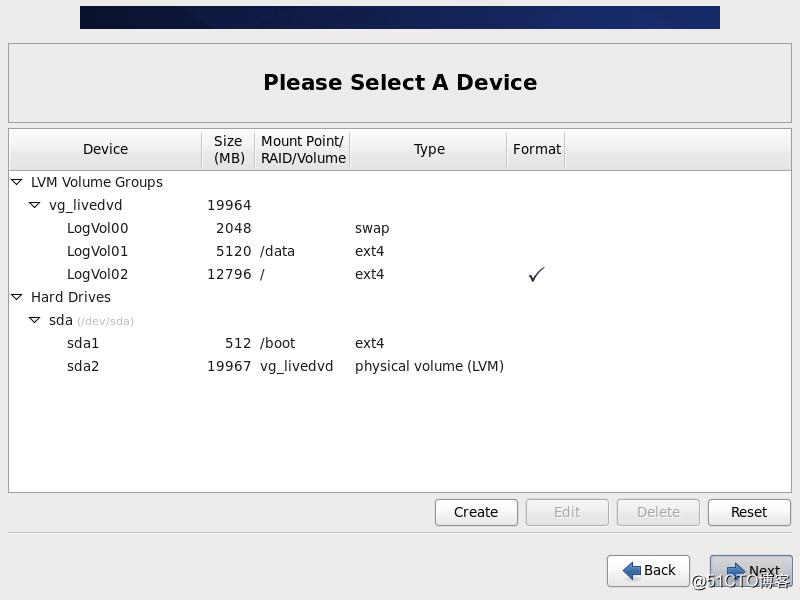Click the Hard Drives label
The image size is (800, 600).
[x=71, y=297]
